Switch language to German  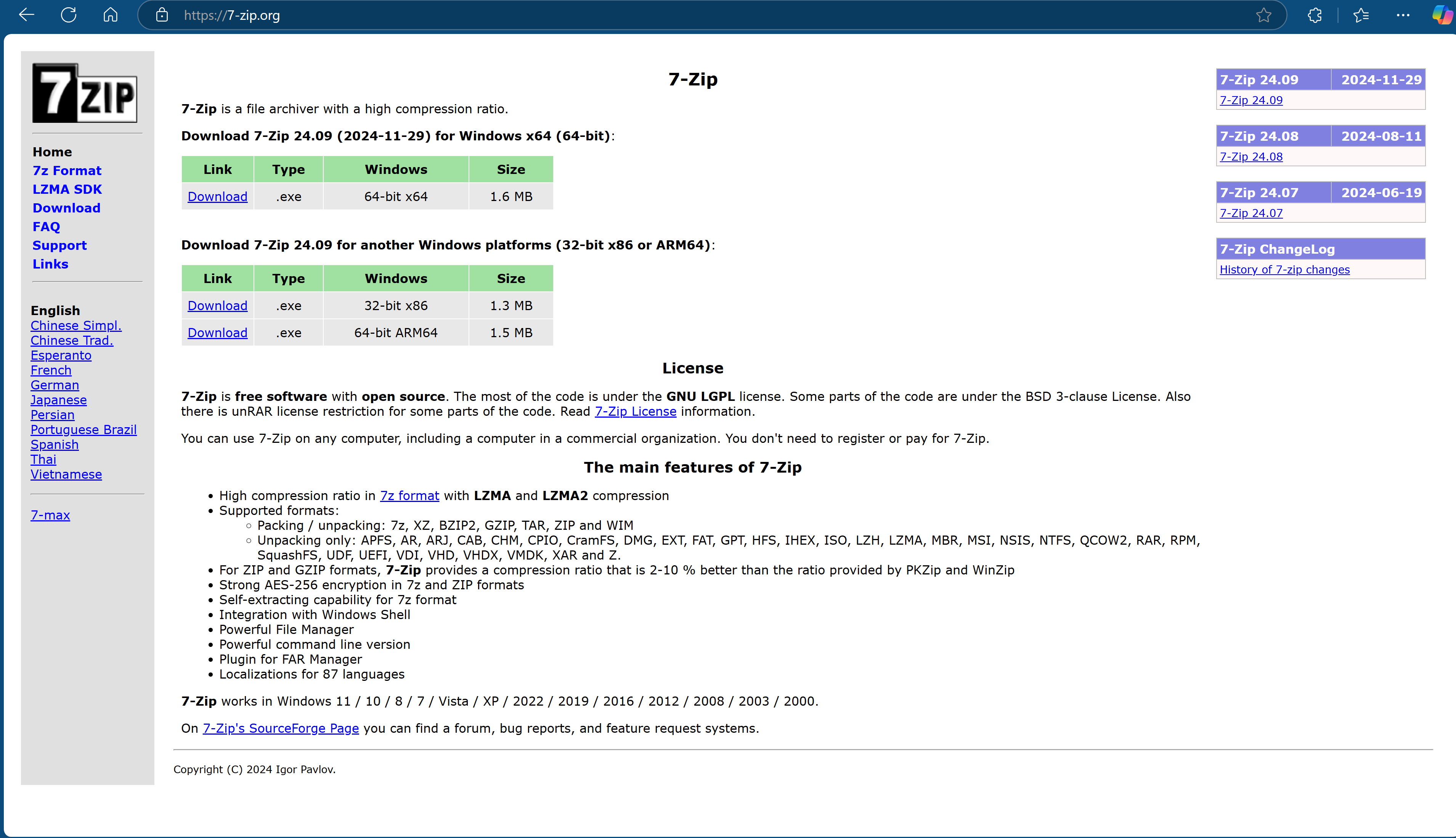(x=55, y=385)
